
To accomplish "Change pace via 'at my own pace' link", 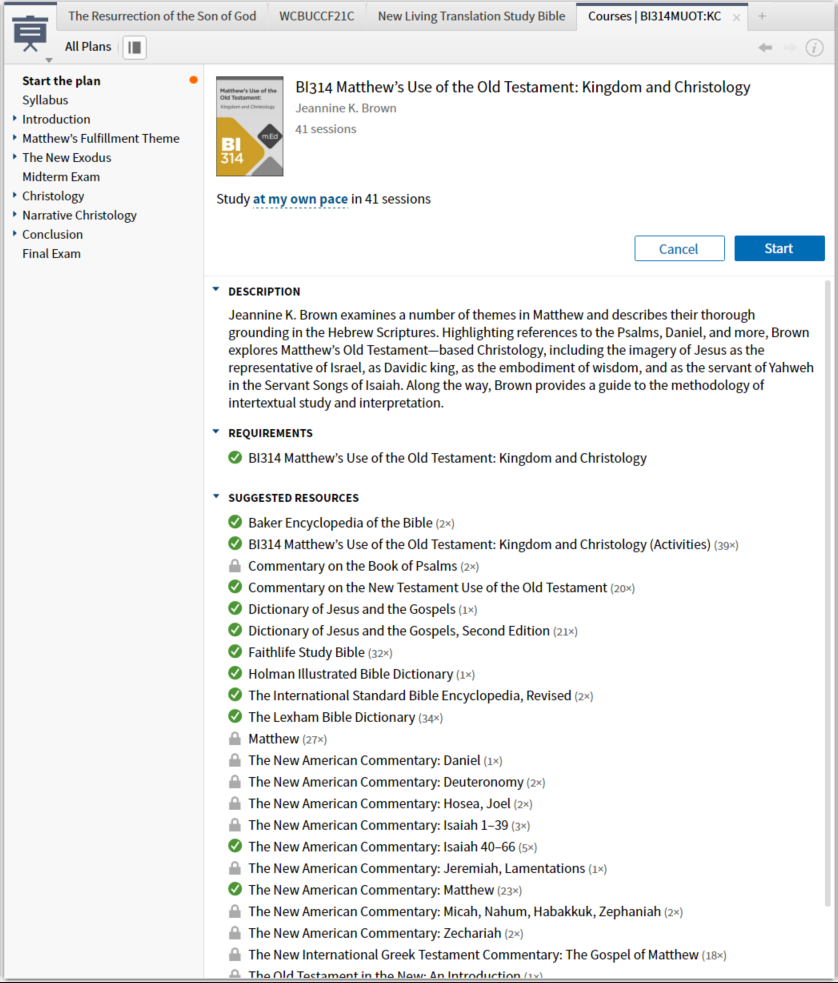I will pyautogui.click(x=300, y=199).
